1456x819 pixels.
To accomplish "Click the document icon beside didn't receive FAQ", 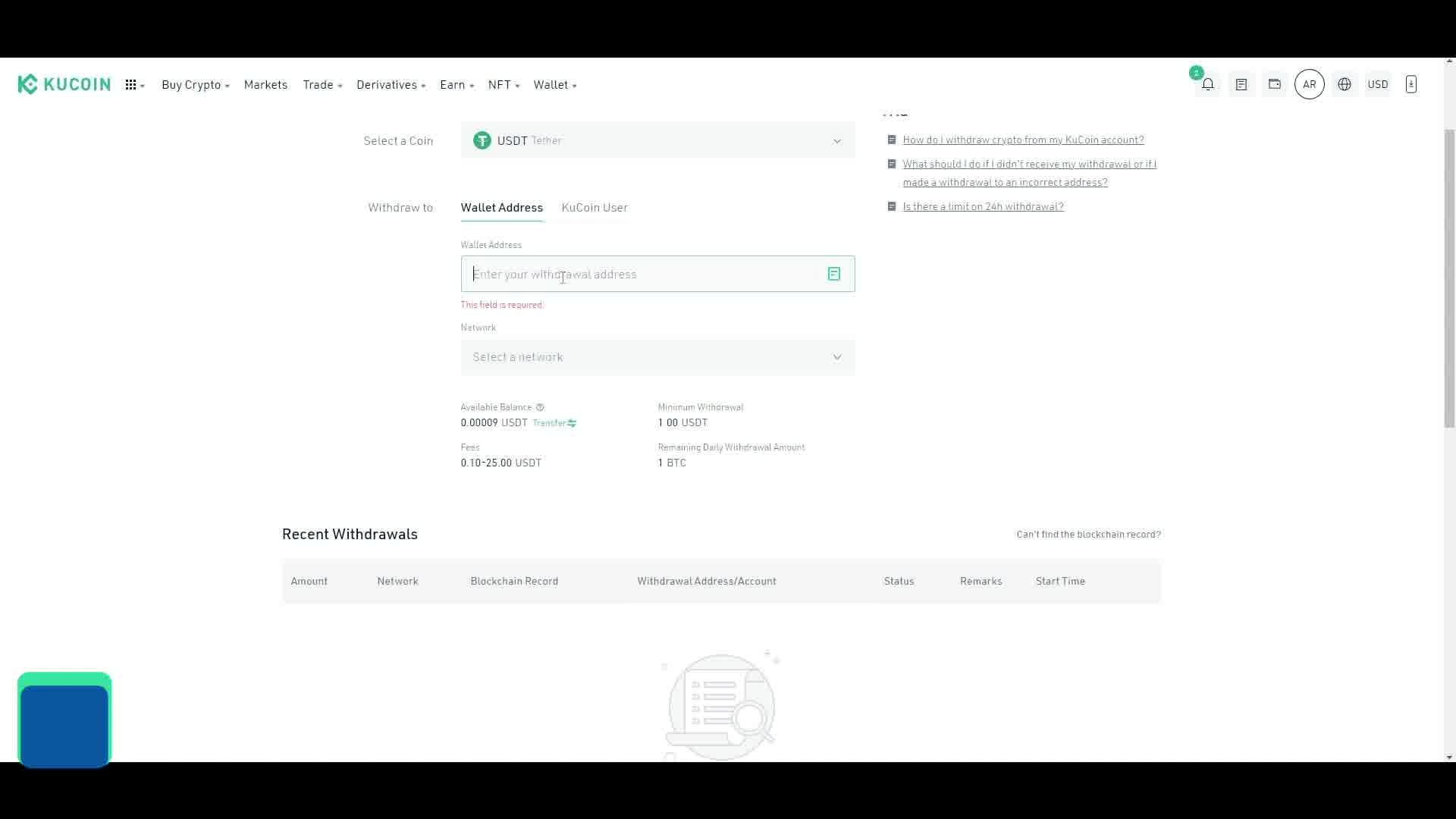I will click(x=892, y=164).
